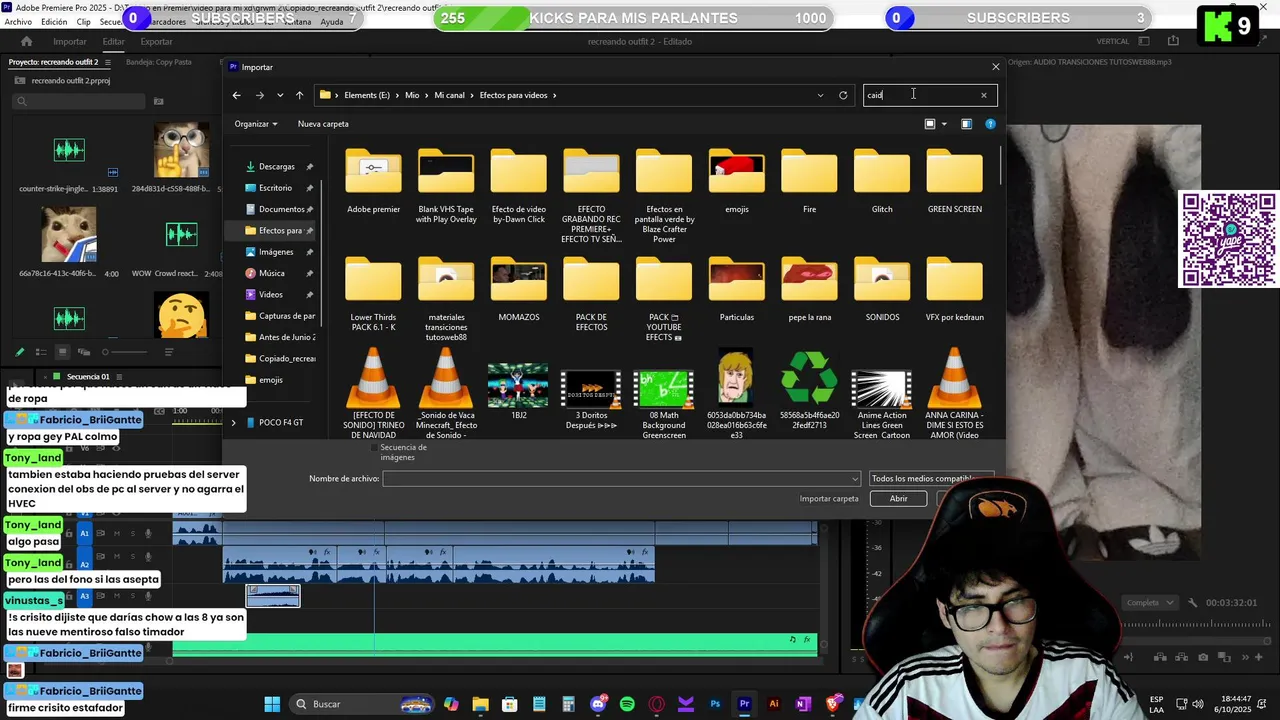Open the file type filter dropdown
The width and height of the screenshot is (1280, 720).
931,479
